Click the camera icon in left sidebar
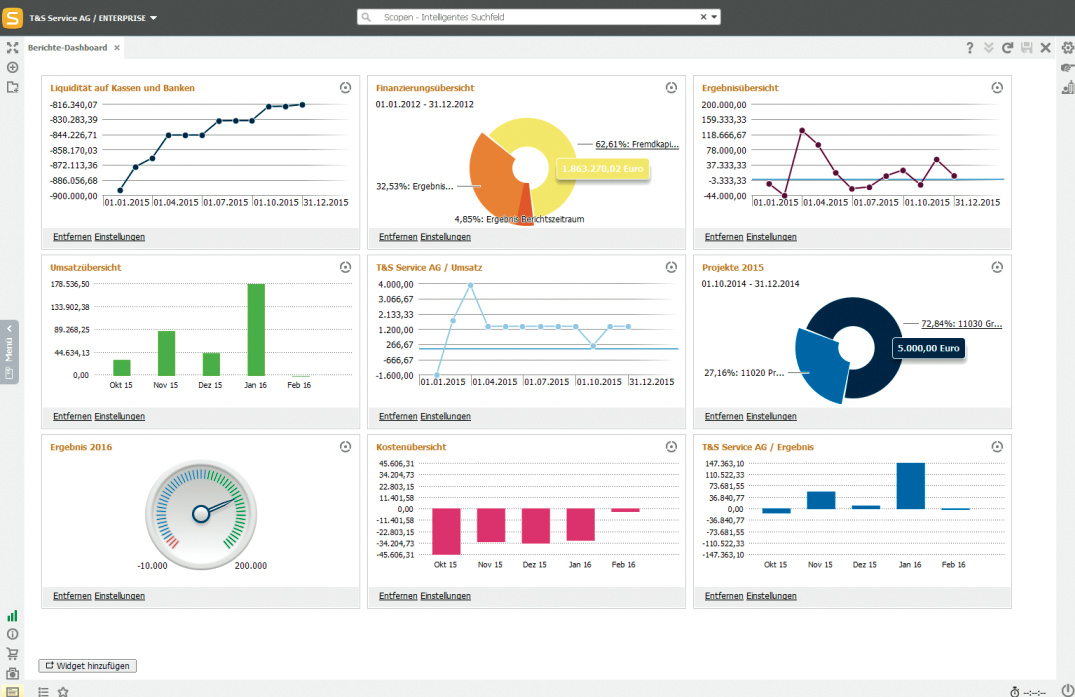The width and height of the screenshot is (1075, 697). tap(12, 673)
